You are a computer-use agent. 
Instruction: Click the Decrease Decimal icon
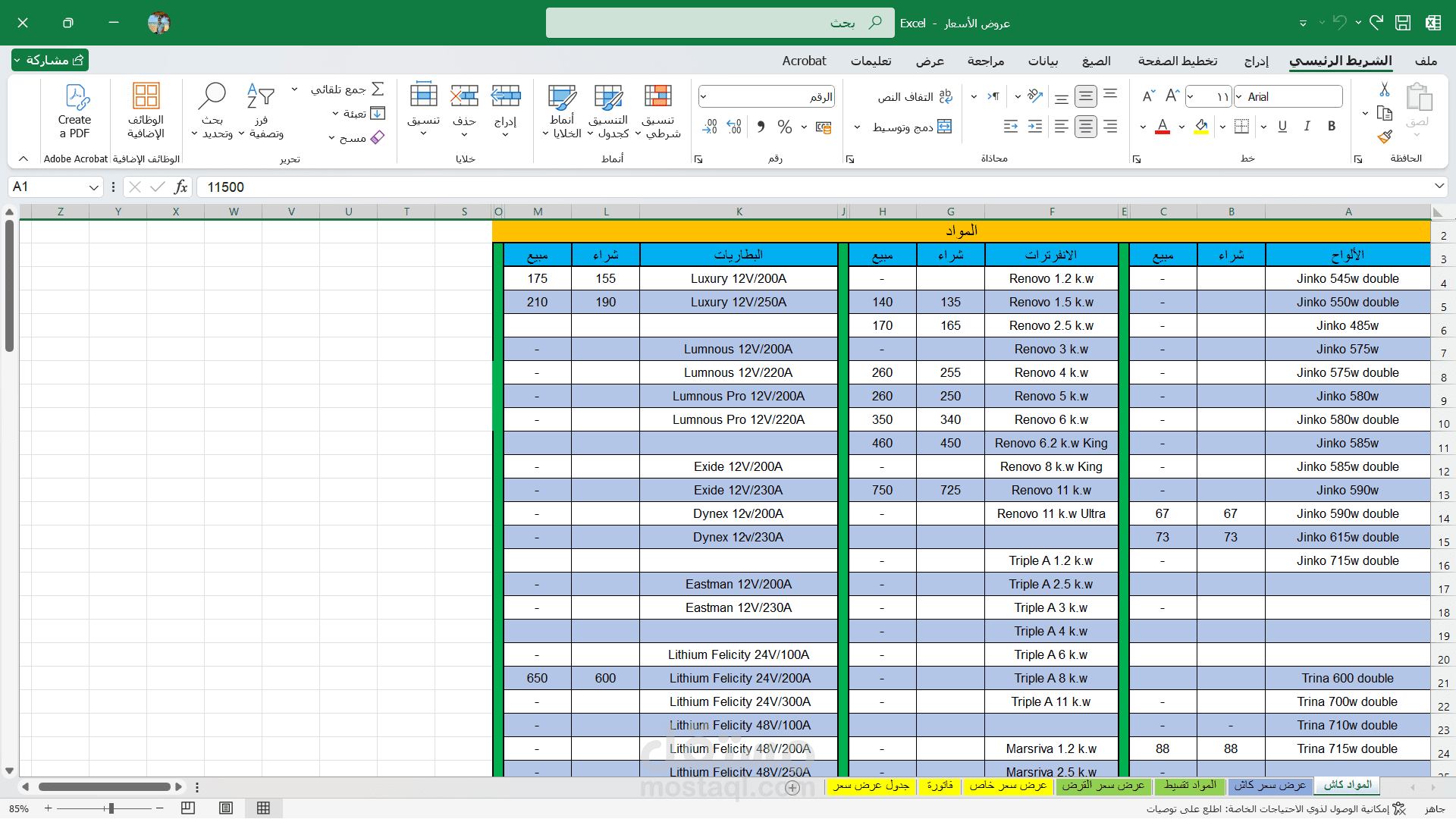coord(710,127)
